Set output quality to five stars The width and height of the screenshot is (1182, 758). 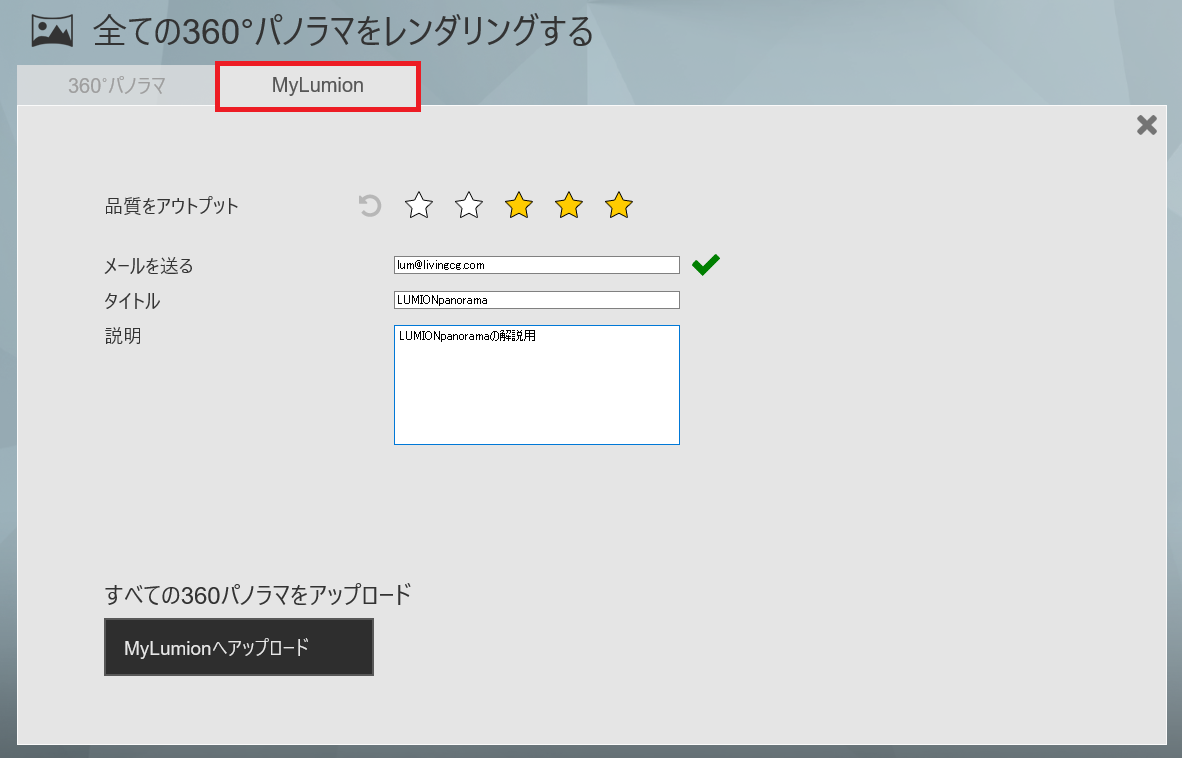point(619,205)
